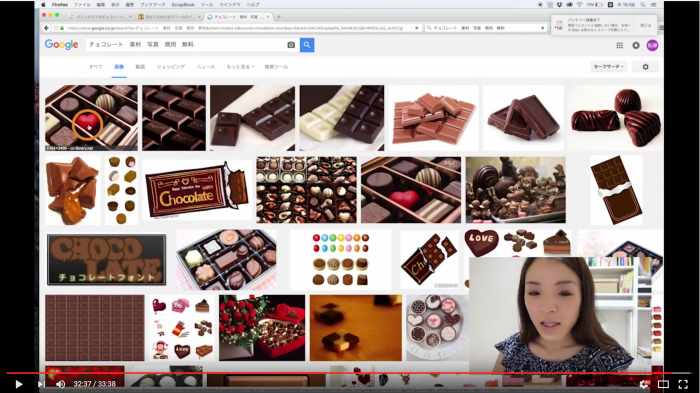Open the Google apps grid icon

[620, 45]
